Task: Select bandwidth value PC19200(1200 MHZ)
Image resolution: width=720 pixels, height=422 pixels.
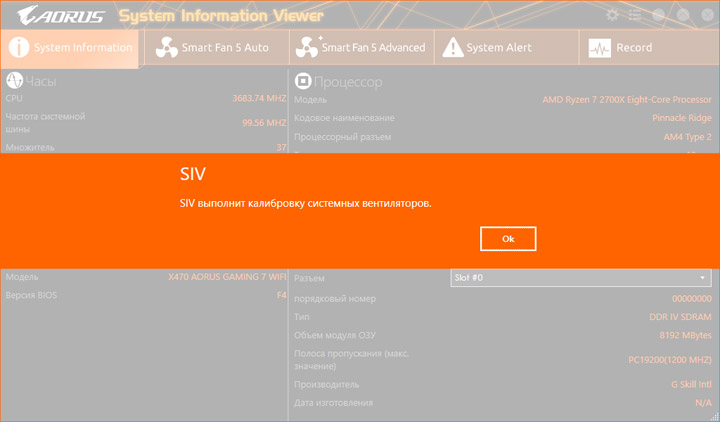Action: (x=669, y=360)
